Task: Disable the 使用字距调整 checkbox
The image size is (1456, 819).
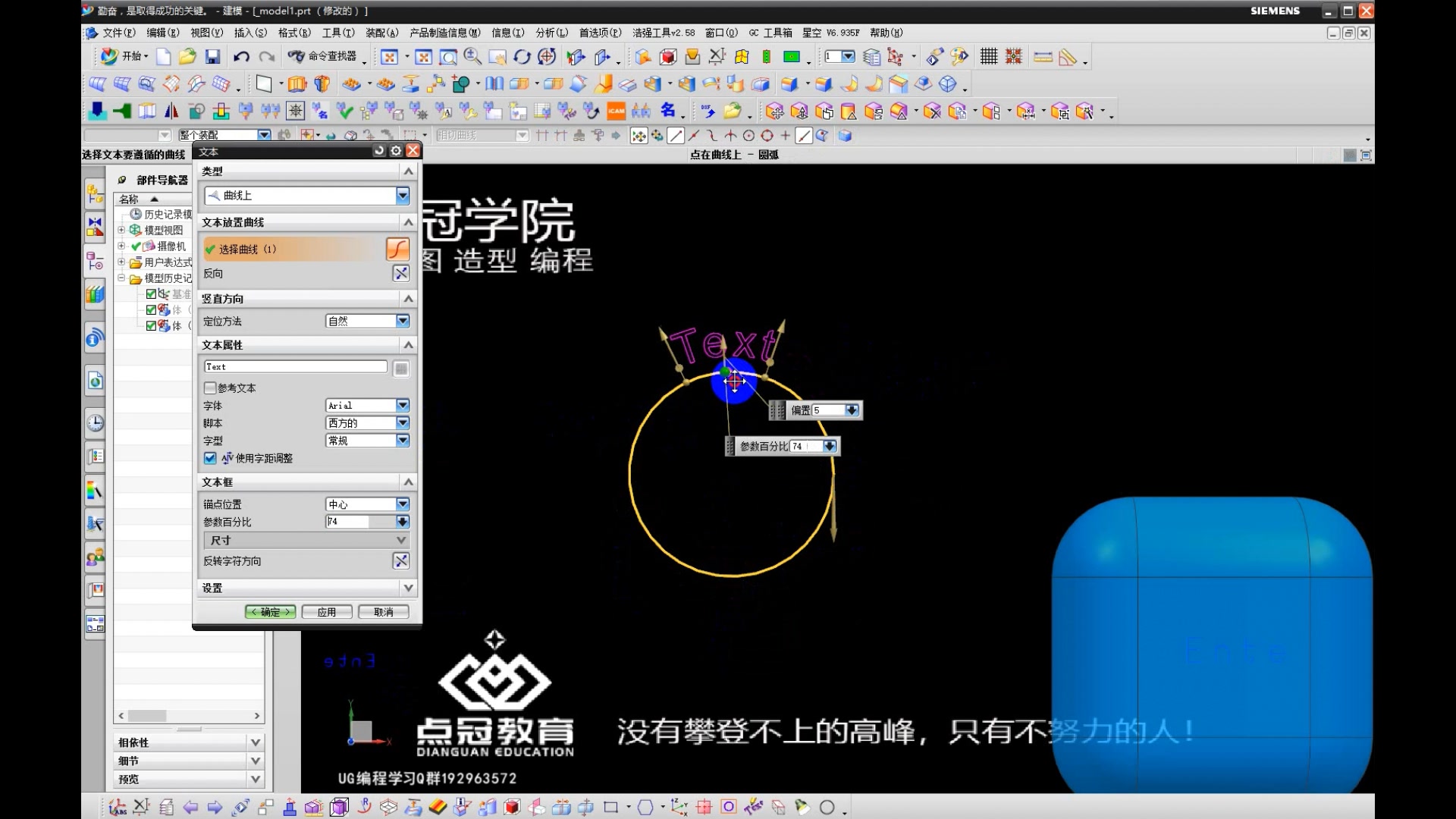Action: [x=210, y=458]
